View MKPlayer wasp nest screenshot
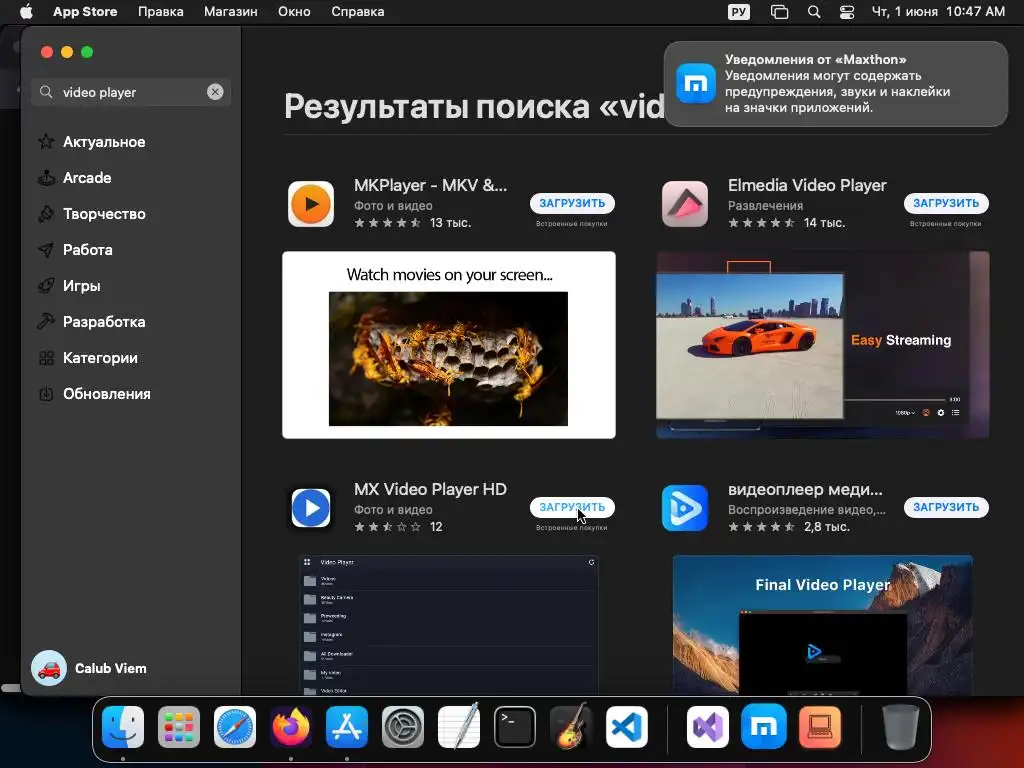 (449, 345)
